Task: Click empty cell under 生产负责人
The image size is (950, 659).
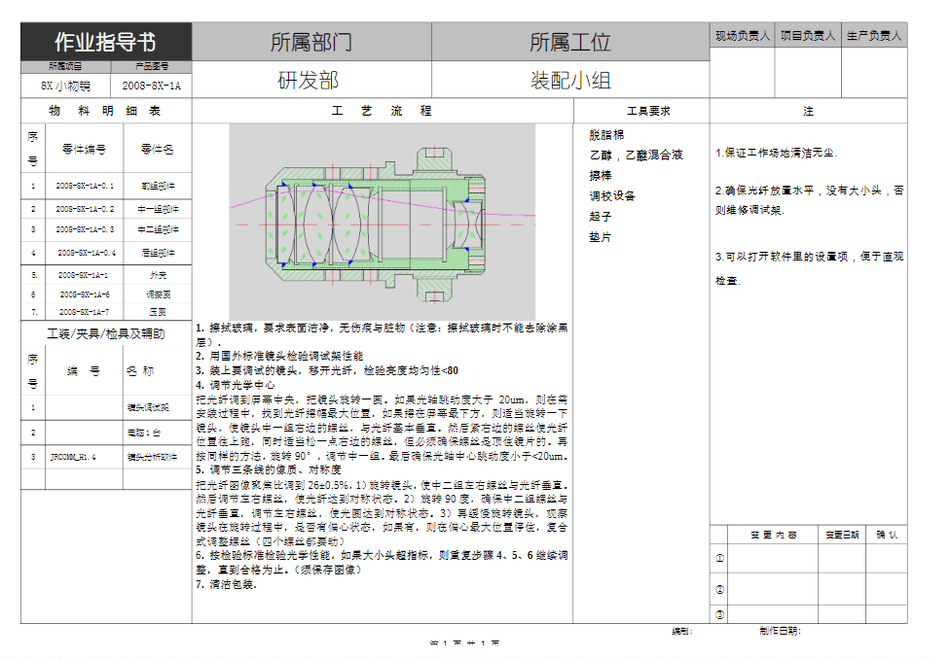Action: [874, 72]
